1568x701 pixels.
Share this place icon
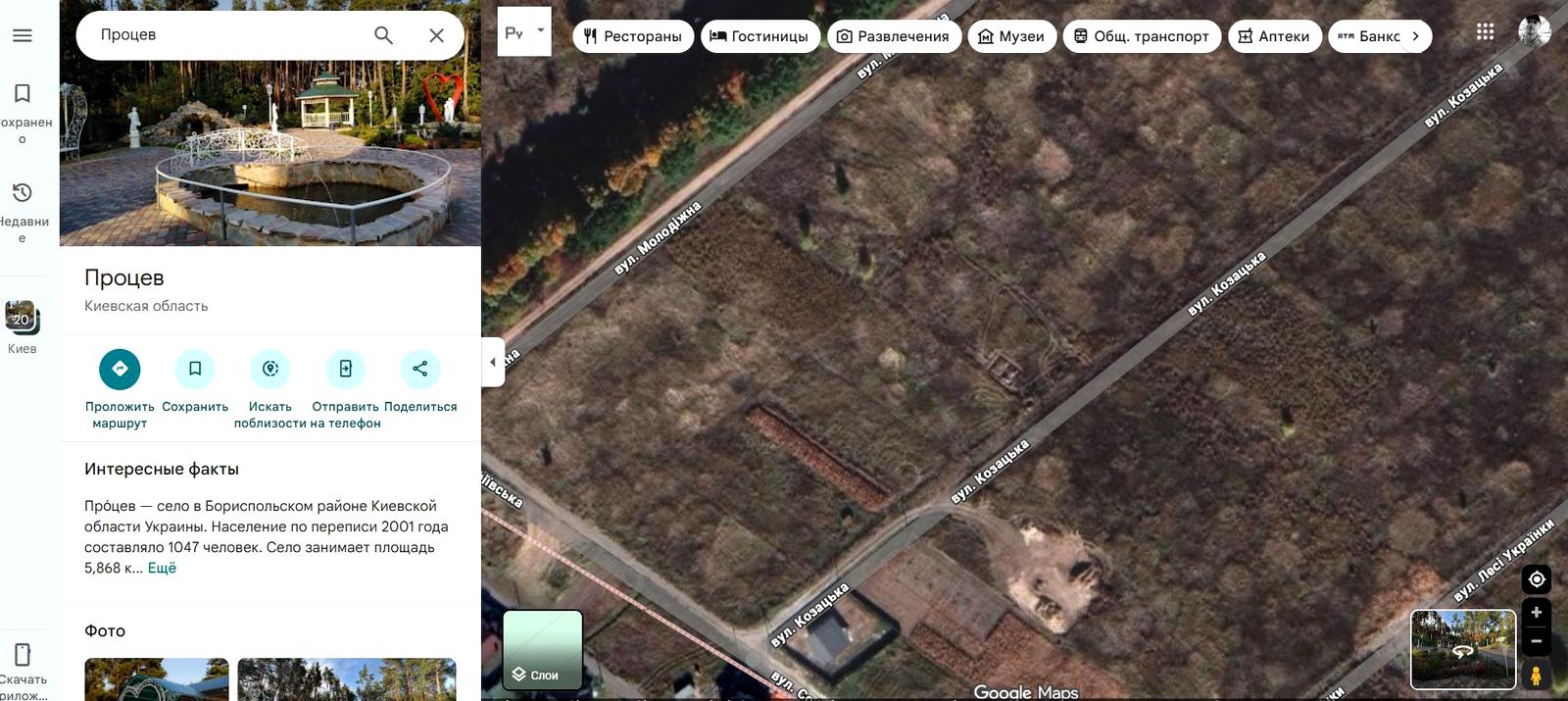420,369
